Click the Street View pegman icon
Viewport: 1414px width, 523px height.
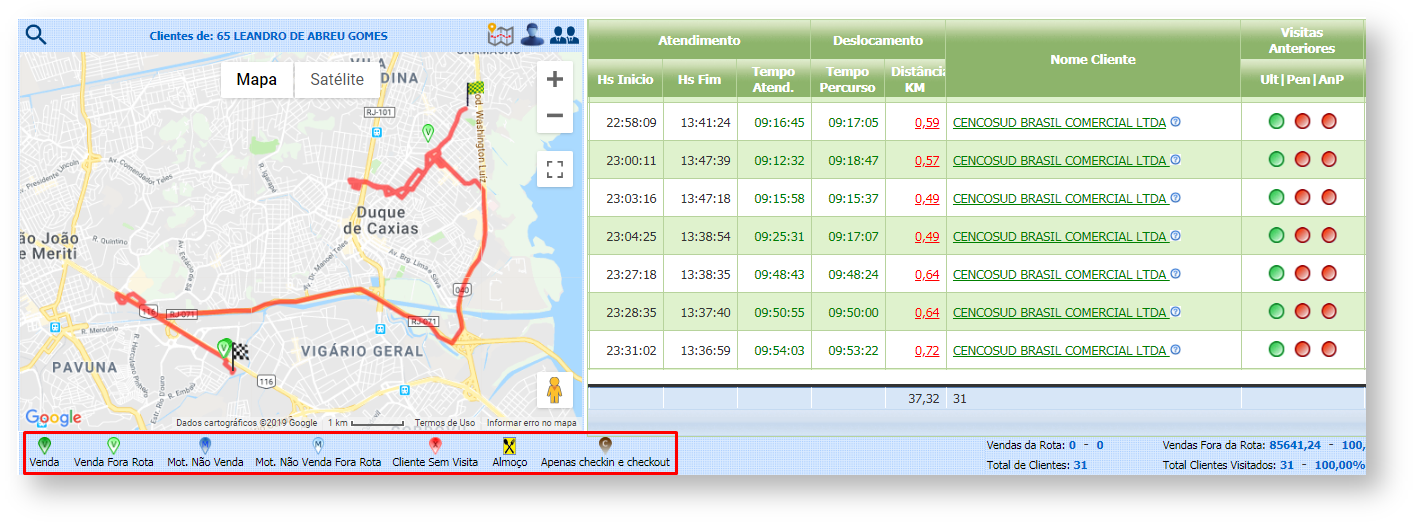(555, 390)
